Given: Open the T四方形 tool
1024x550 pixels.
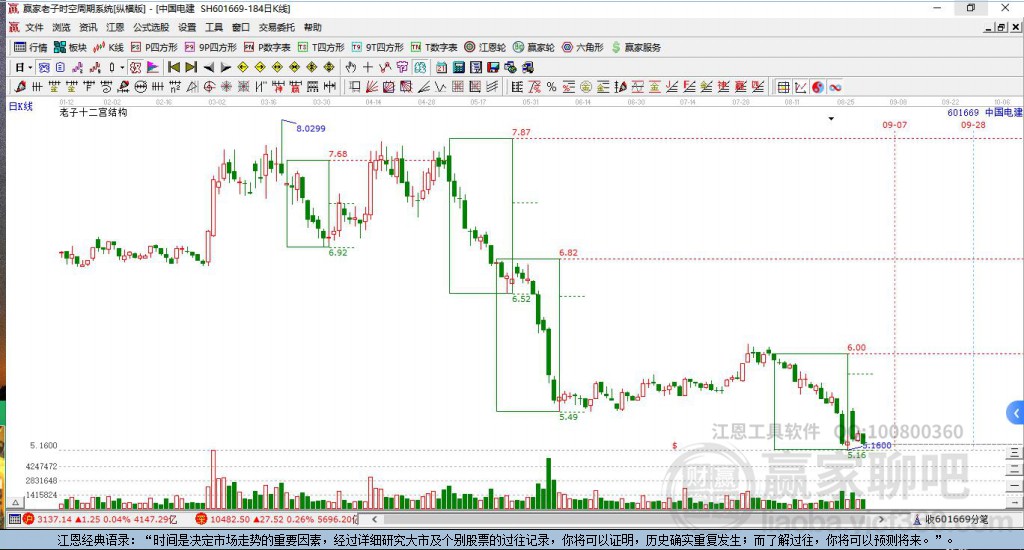Looking at the screenshot, I should tap(321, 47).
